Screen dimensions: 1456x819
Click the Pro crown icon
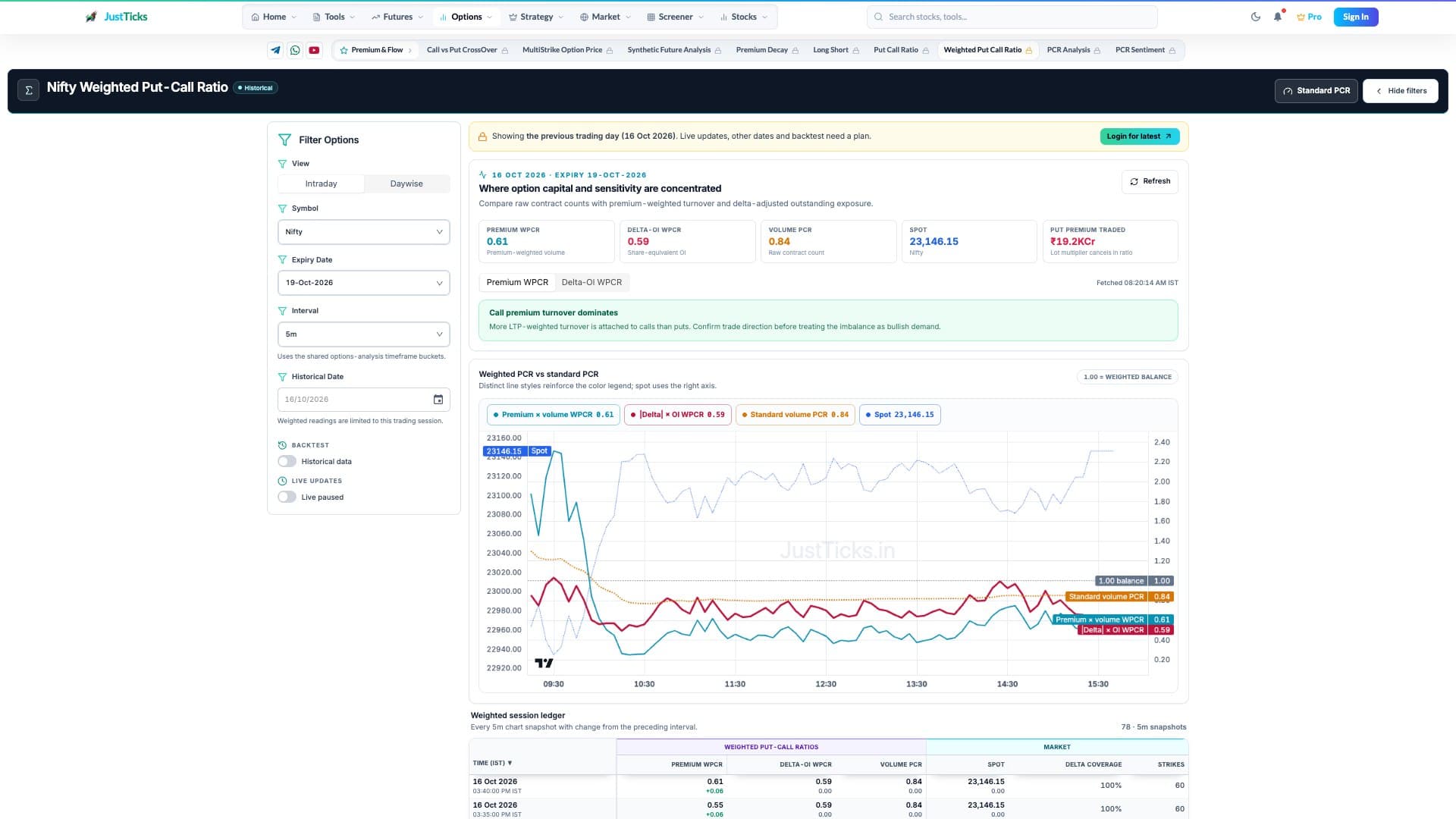pos(1301,17)
